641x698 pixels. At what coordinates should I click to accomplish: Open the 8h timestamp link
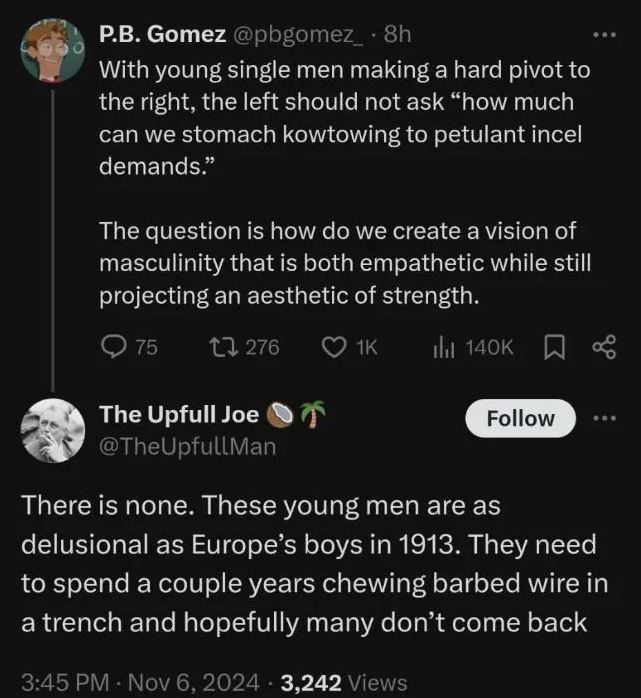click(396, 35)
